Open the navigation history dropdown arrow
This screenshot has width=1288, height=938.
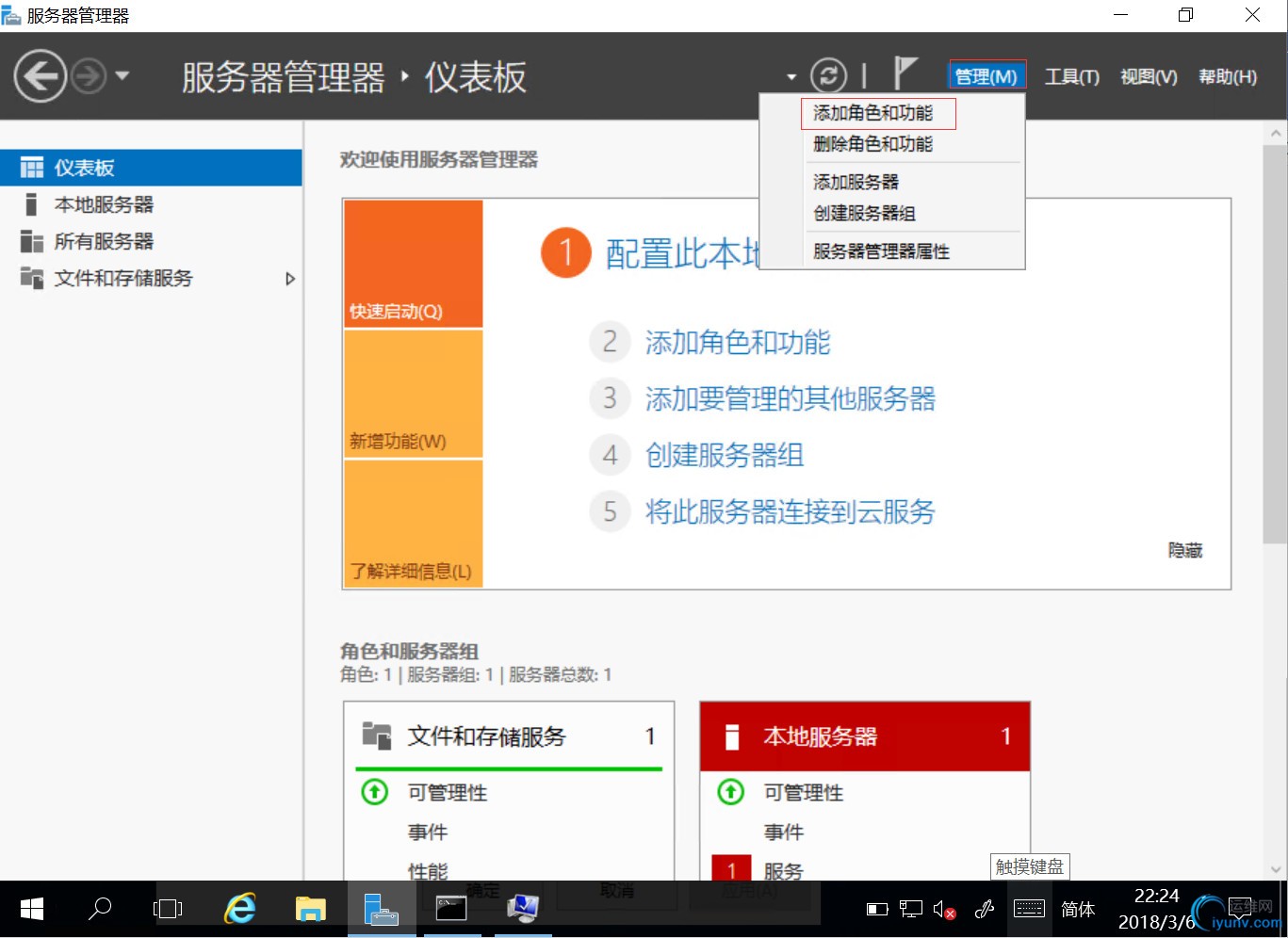pyautogui.click(x=122, y=76)
